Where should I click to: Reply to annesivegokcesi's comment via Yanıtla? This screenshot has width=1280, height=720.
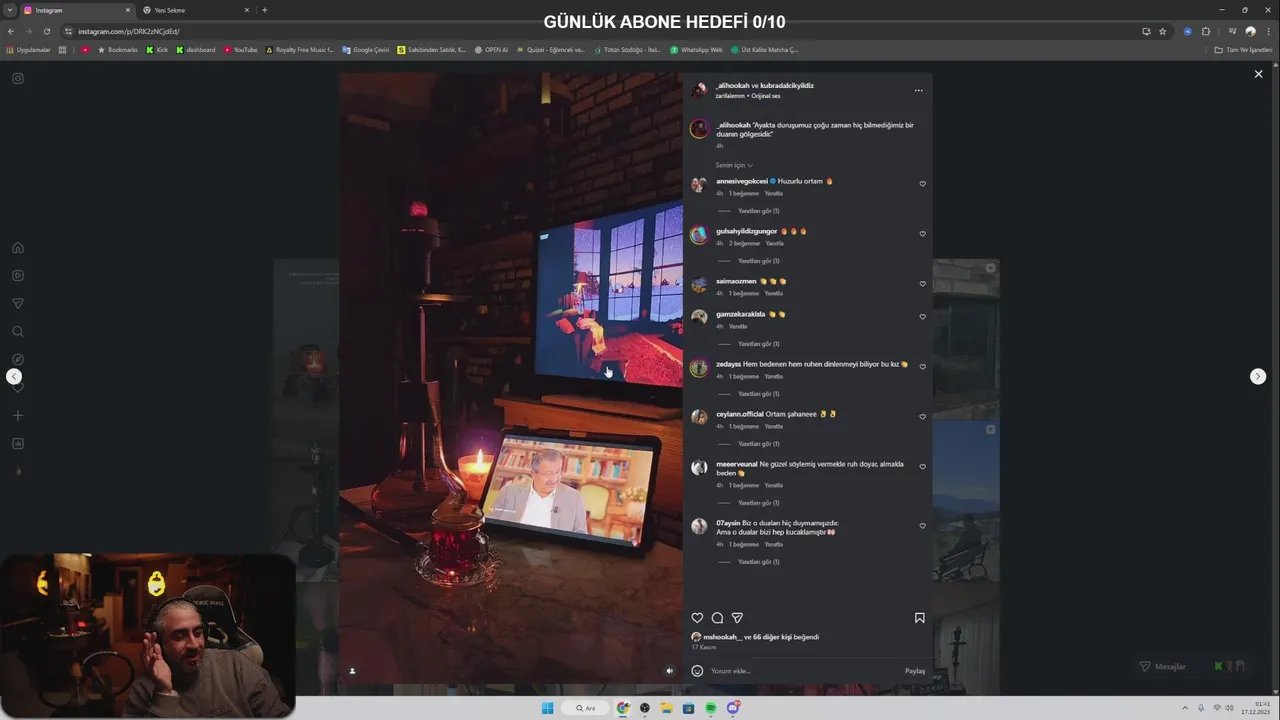[774, 193]
